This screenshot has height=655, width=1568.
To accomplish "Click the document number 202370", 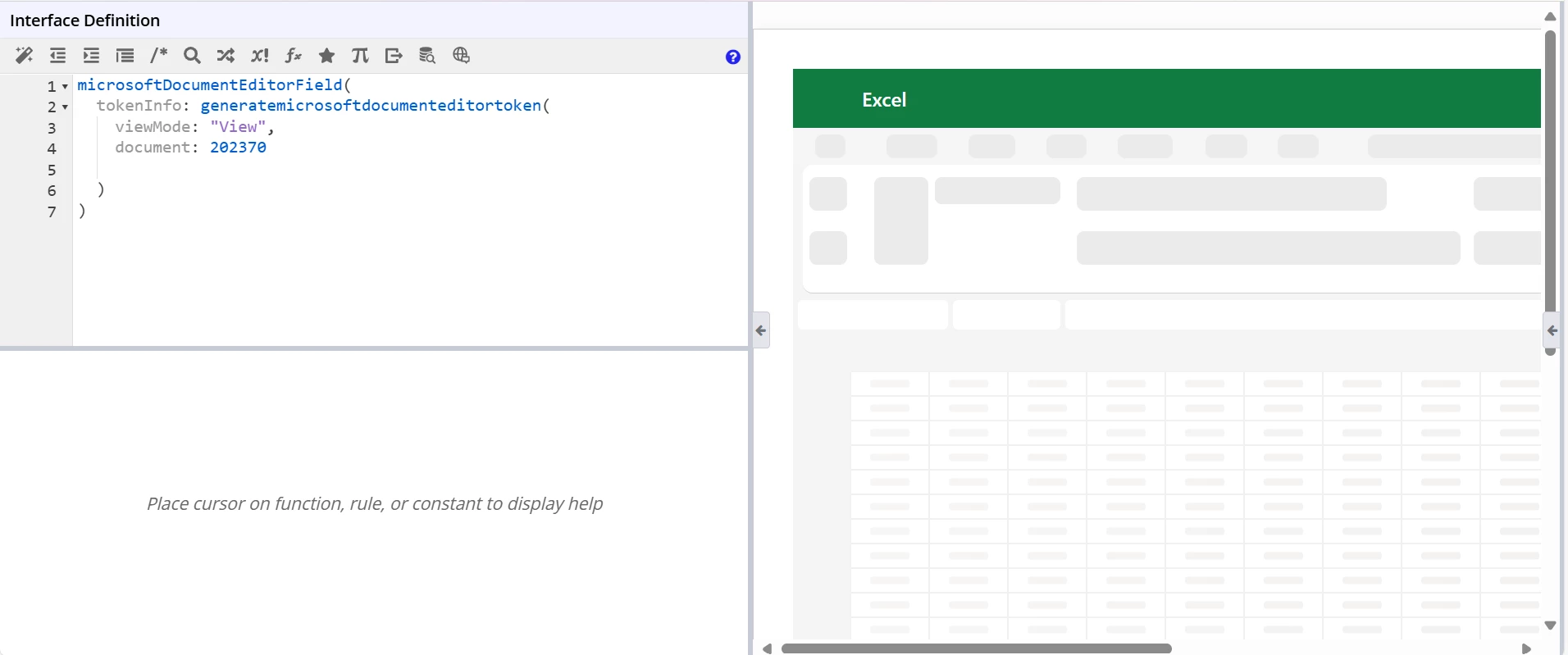I will [x=238, y=148].
